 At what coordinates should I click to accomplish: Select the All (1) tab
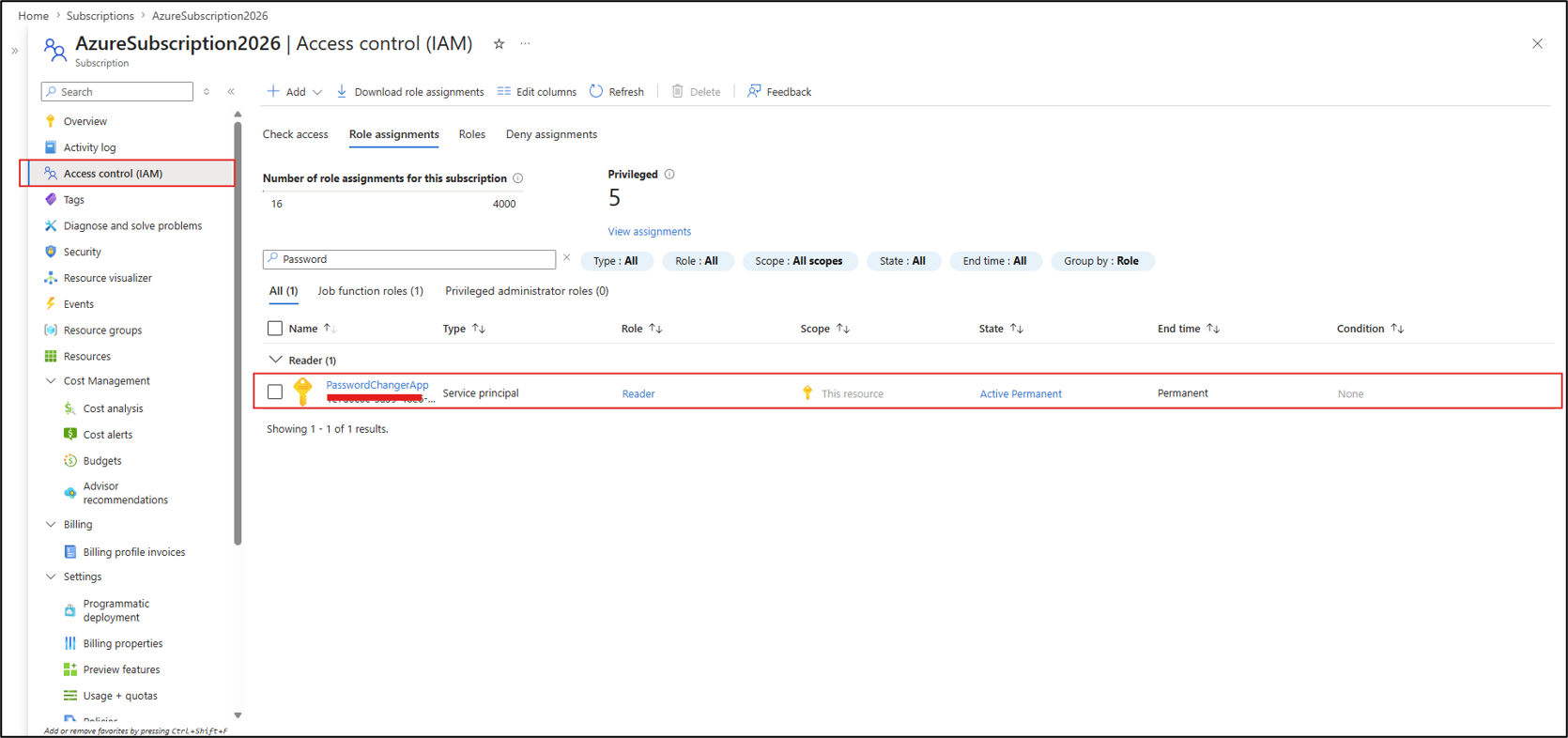284,291
